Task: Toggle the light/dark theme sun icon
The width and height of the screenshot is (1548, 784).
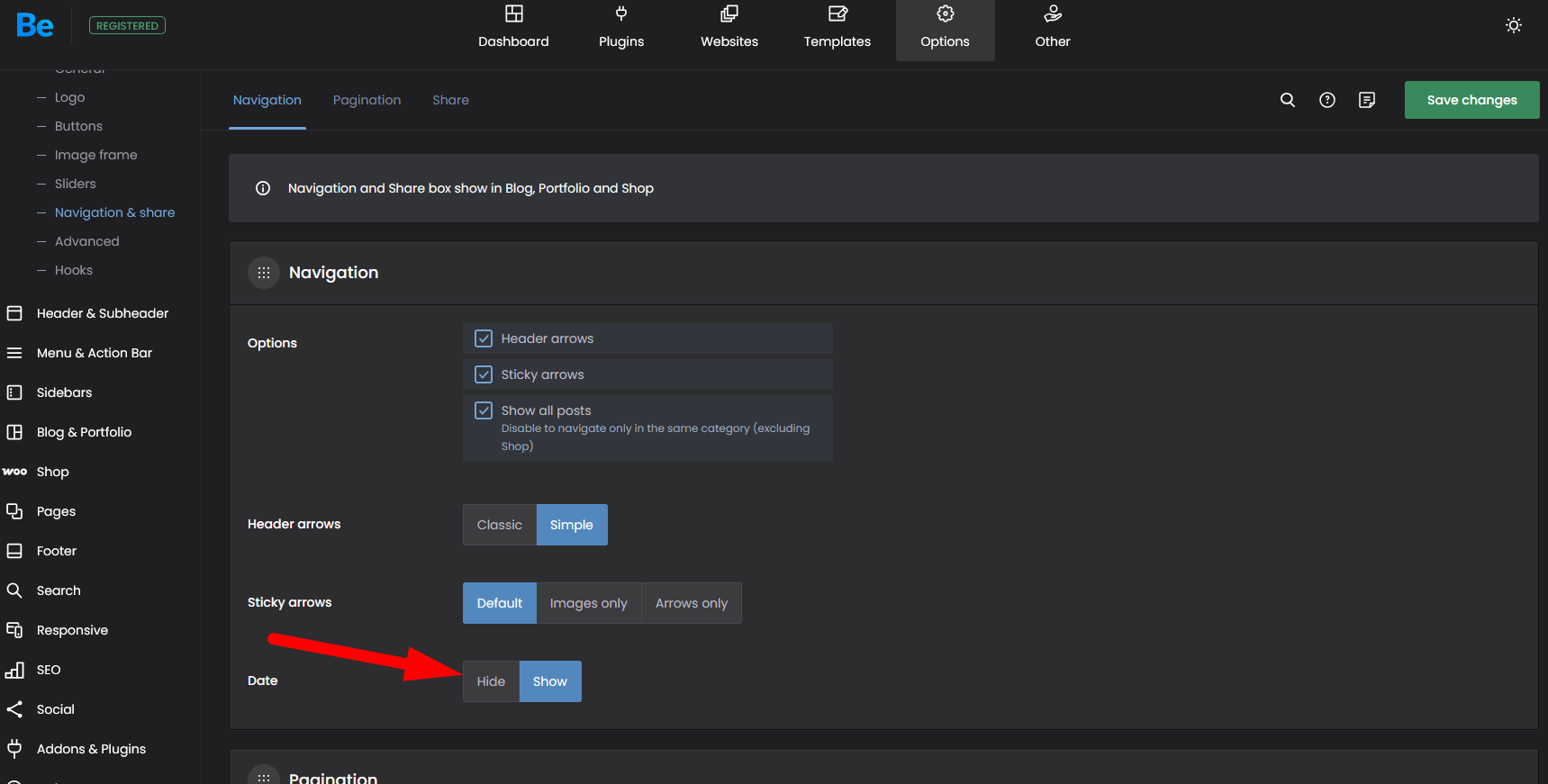Action: tap(1514, 25)
